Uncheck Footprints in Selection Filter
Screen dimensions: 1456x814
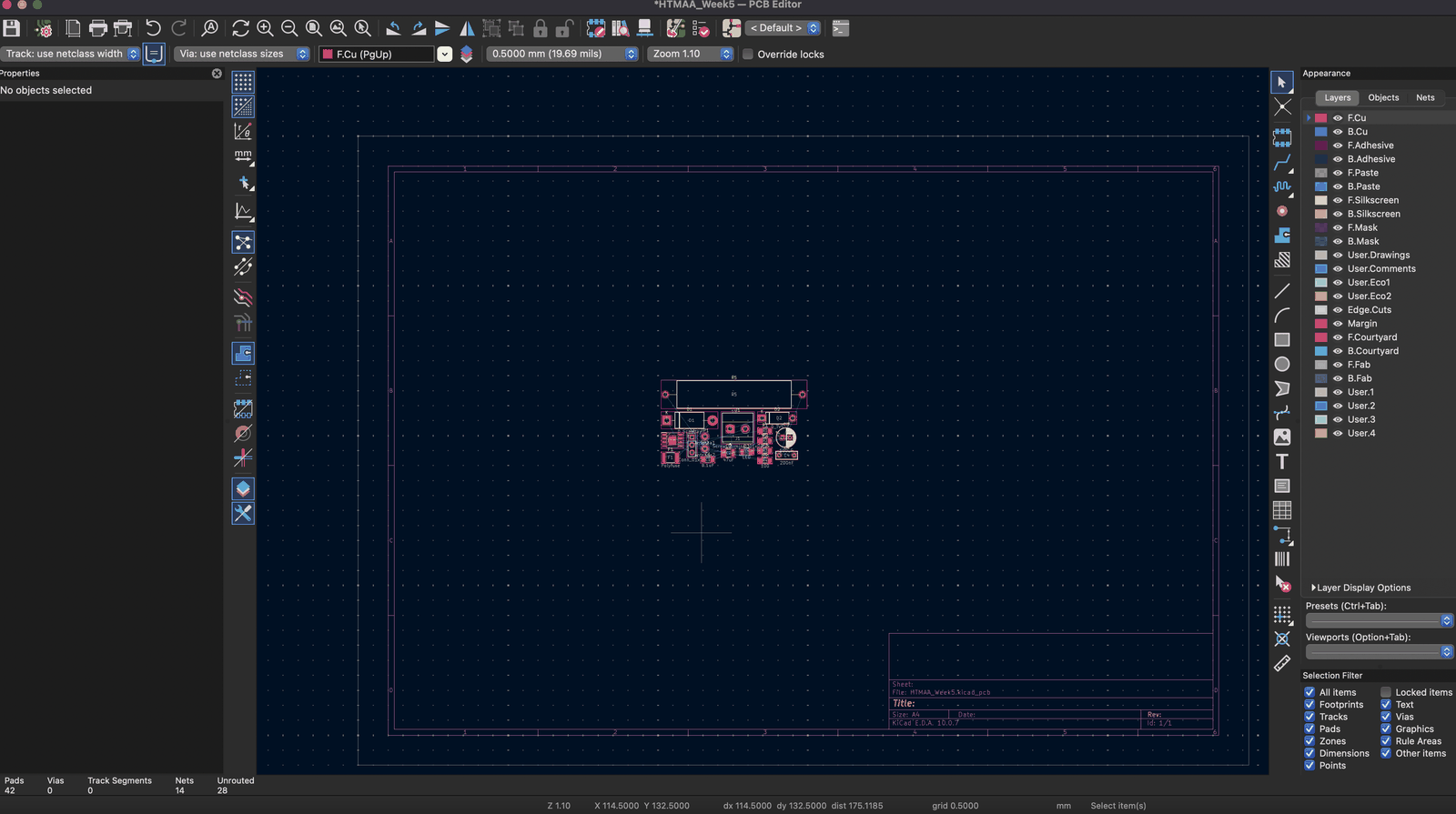click(x=1309, y=705)
